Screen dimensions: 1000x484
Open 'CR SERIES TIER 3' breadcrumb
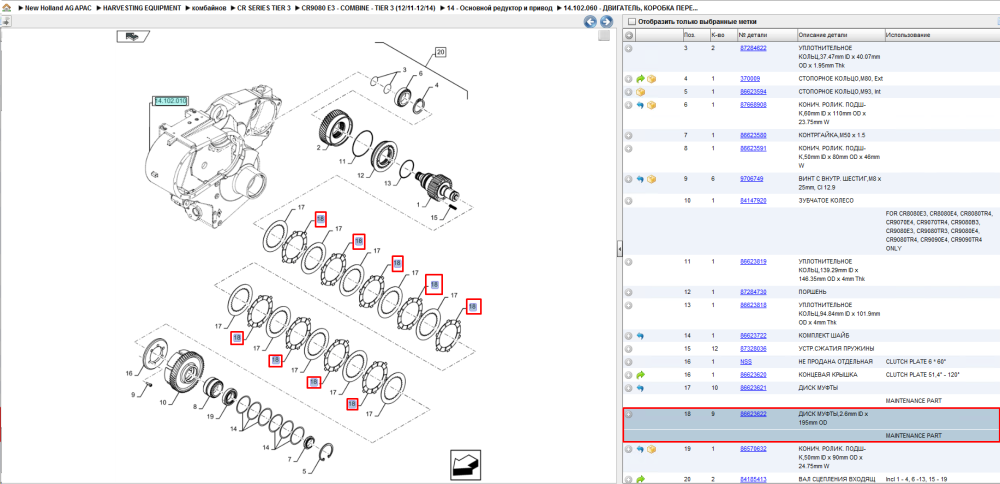[263, 9]
